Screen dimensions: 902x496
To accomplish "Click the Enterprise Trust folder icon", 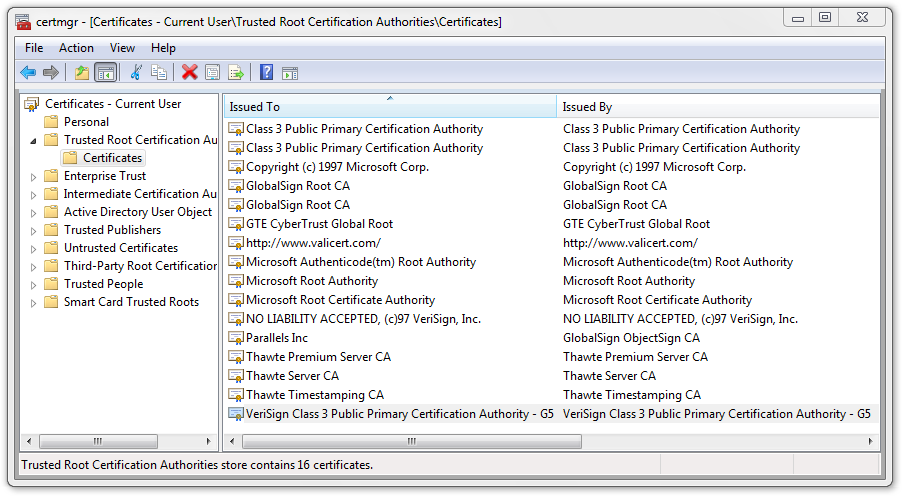I will coord(51,175).
